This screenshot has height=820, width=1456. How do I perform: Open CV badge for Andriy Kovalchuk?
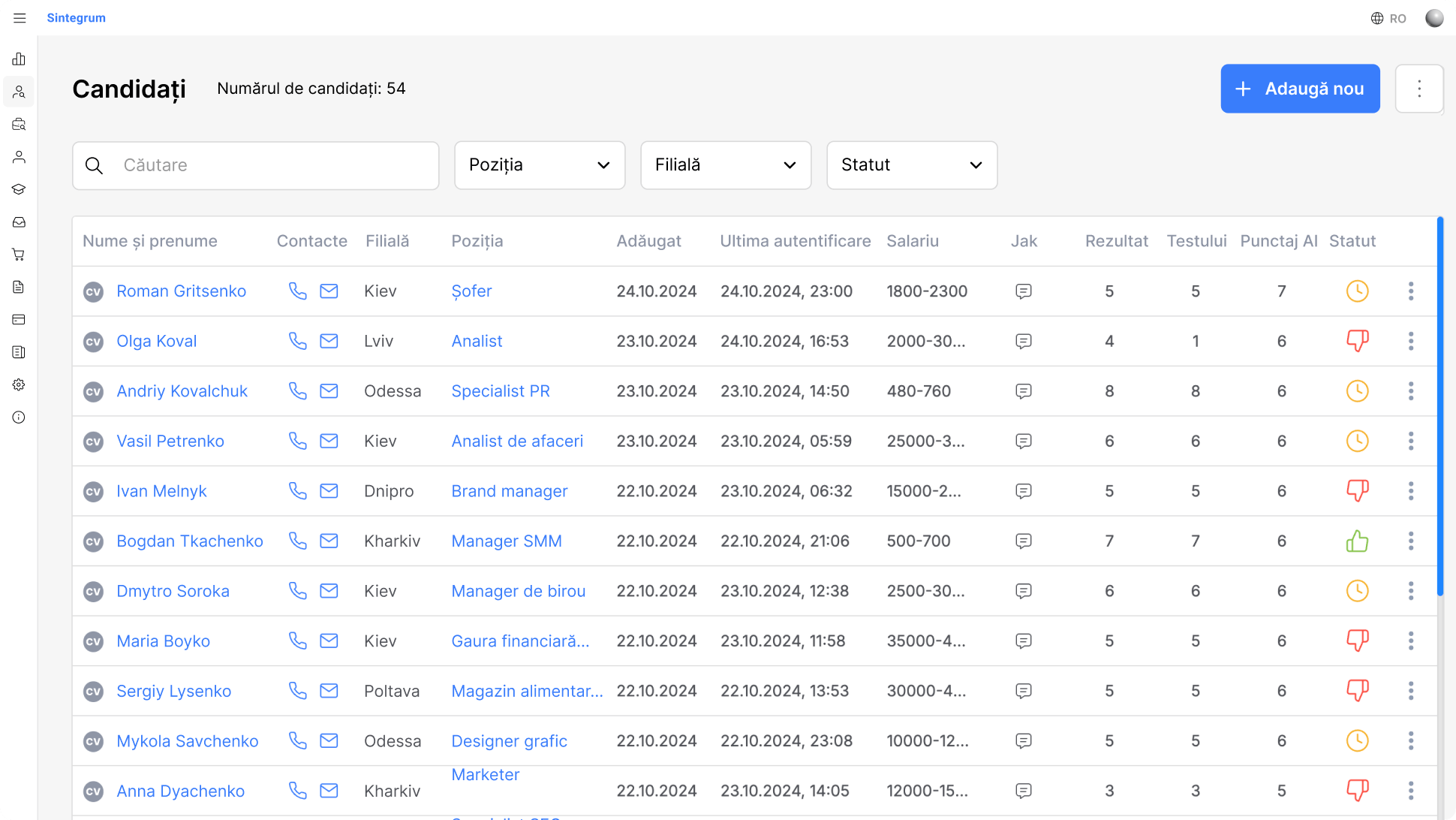pos(93,391)
